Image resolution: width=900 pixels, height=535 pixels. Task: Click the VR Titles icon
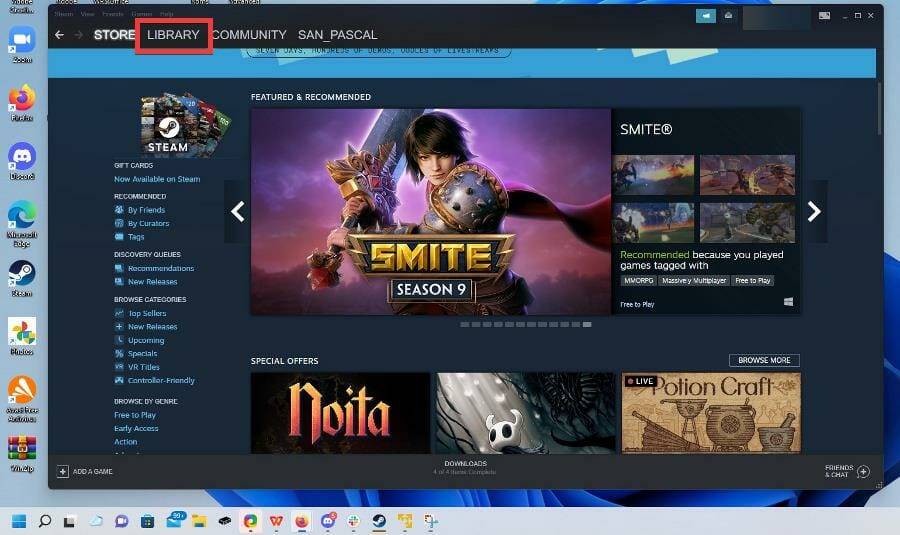pyautogui.click(x=119, y=367)
